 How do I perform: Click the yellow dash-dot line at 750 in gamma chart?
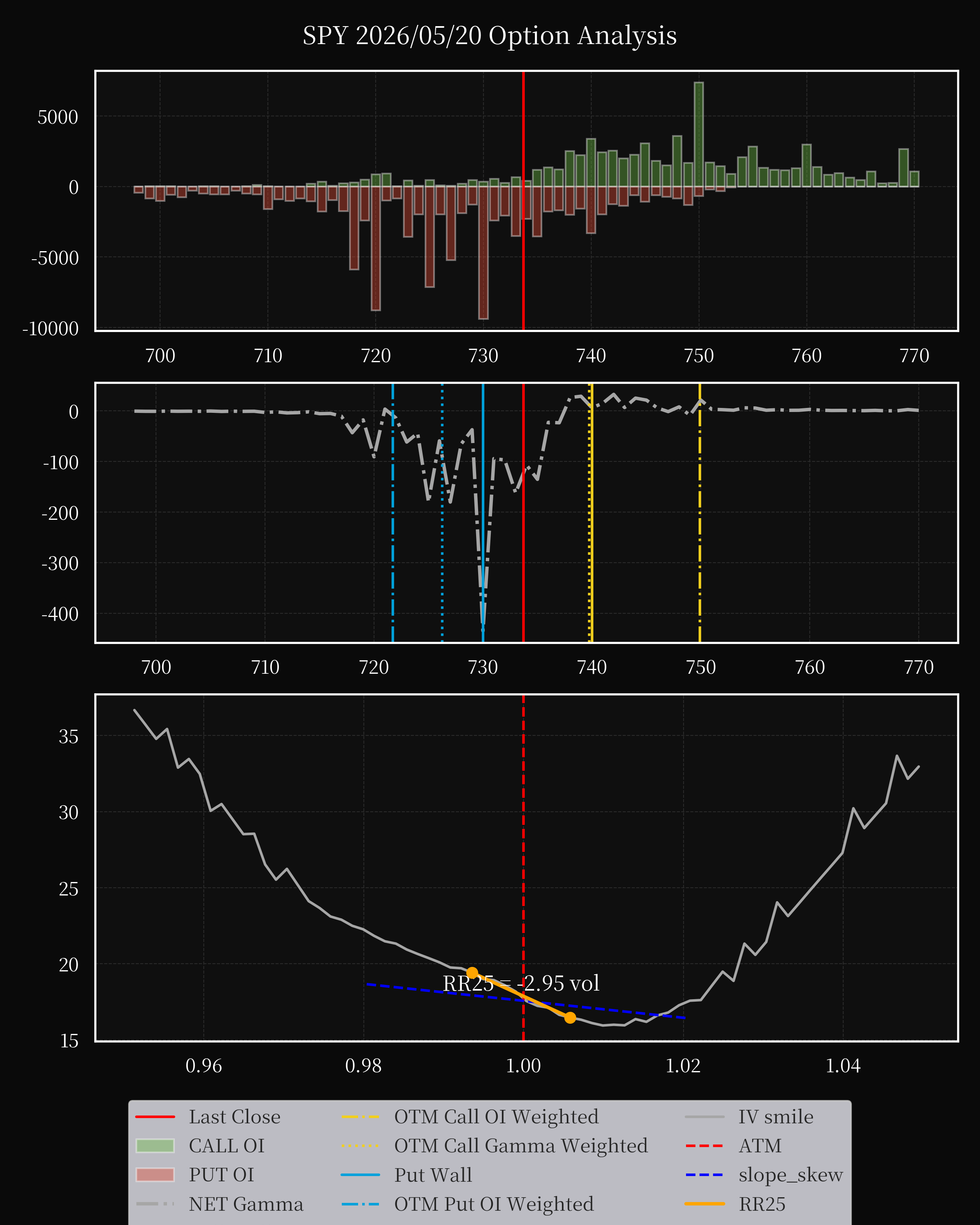[700, 512]
